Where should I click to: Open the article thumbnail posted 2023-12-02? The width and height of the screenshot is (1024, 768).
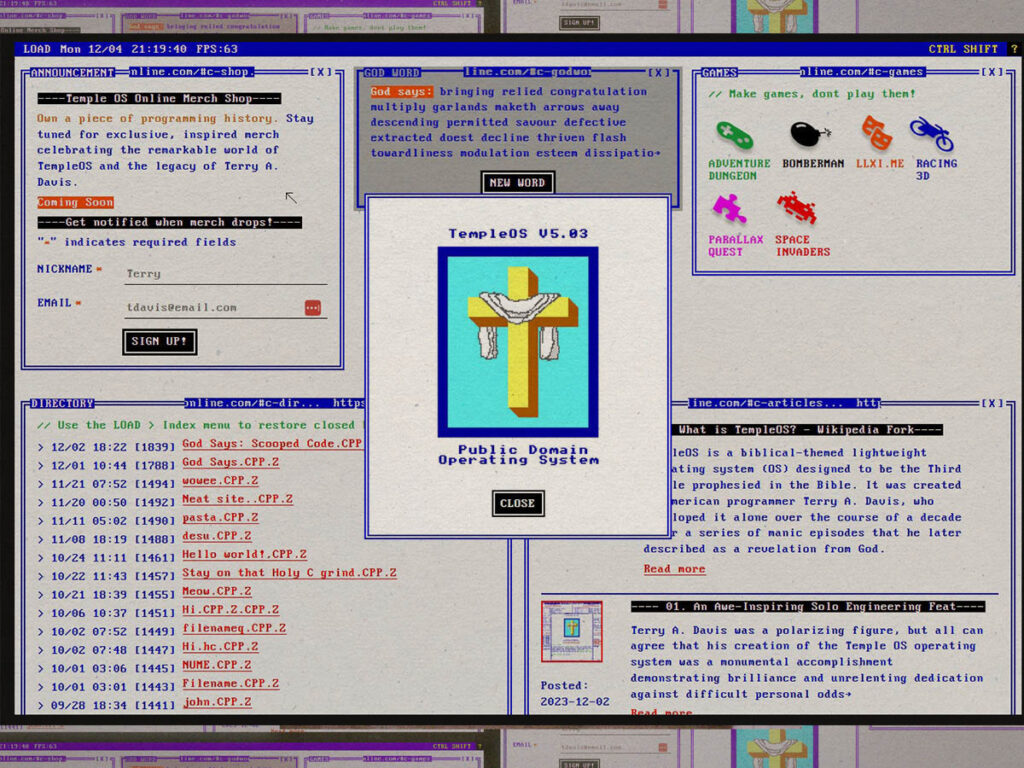[x=571, y=632]
